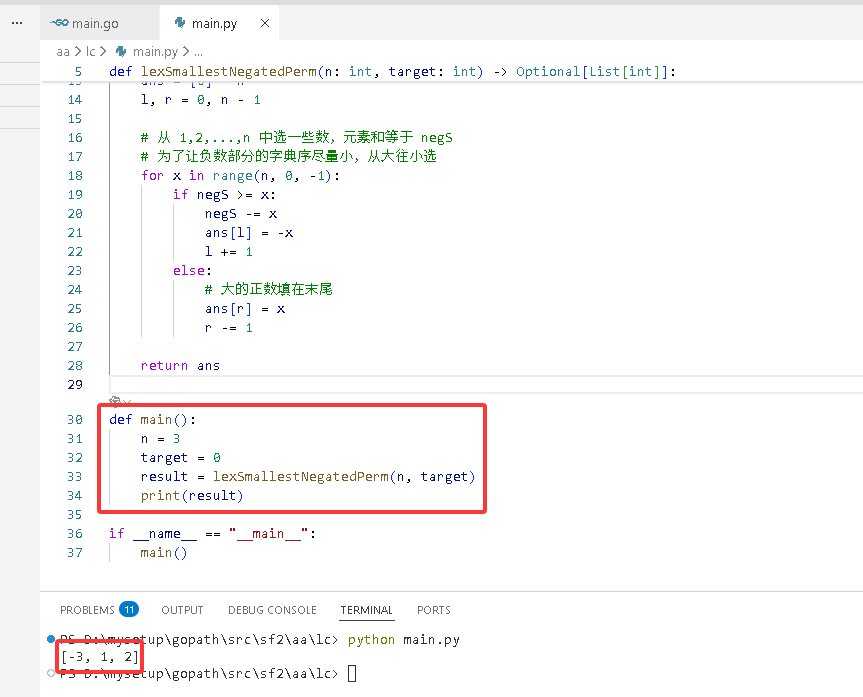
Task: Click the for loop on line 18
Action: tap(241, 176)
